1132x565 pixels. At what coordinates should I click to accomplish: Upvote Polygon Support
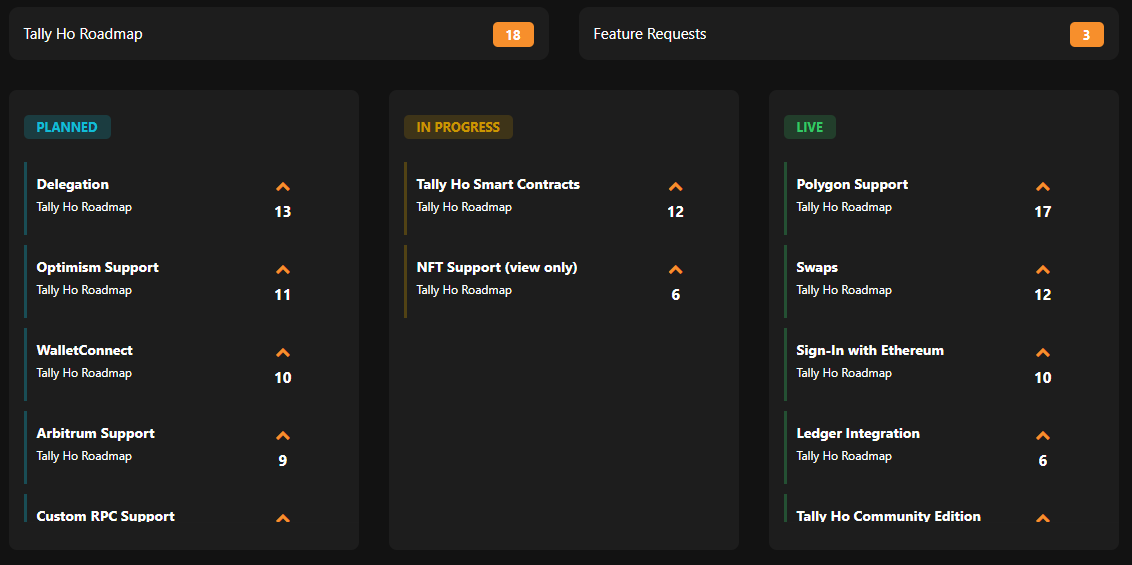(1042, 187)
